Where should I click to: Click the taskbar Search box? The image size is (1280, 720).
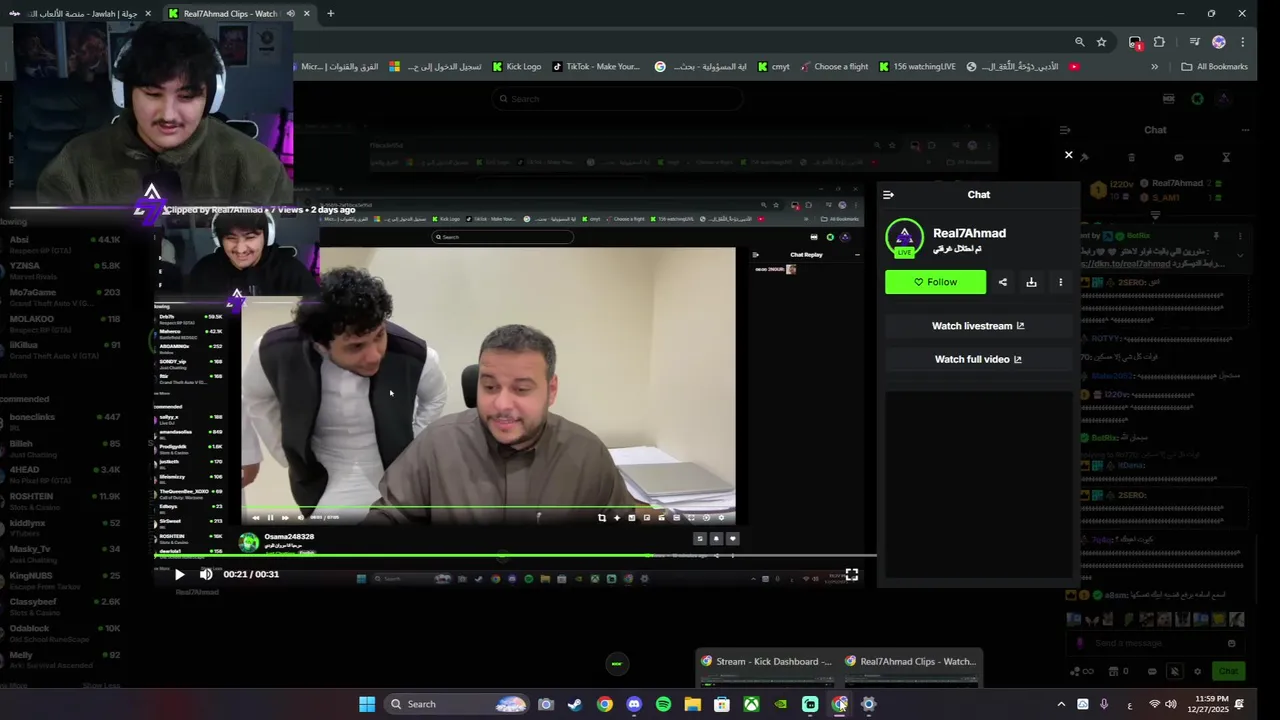[x=457, y=704]
